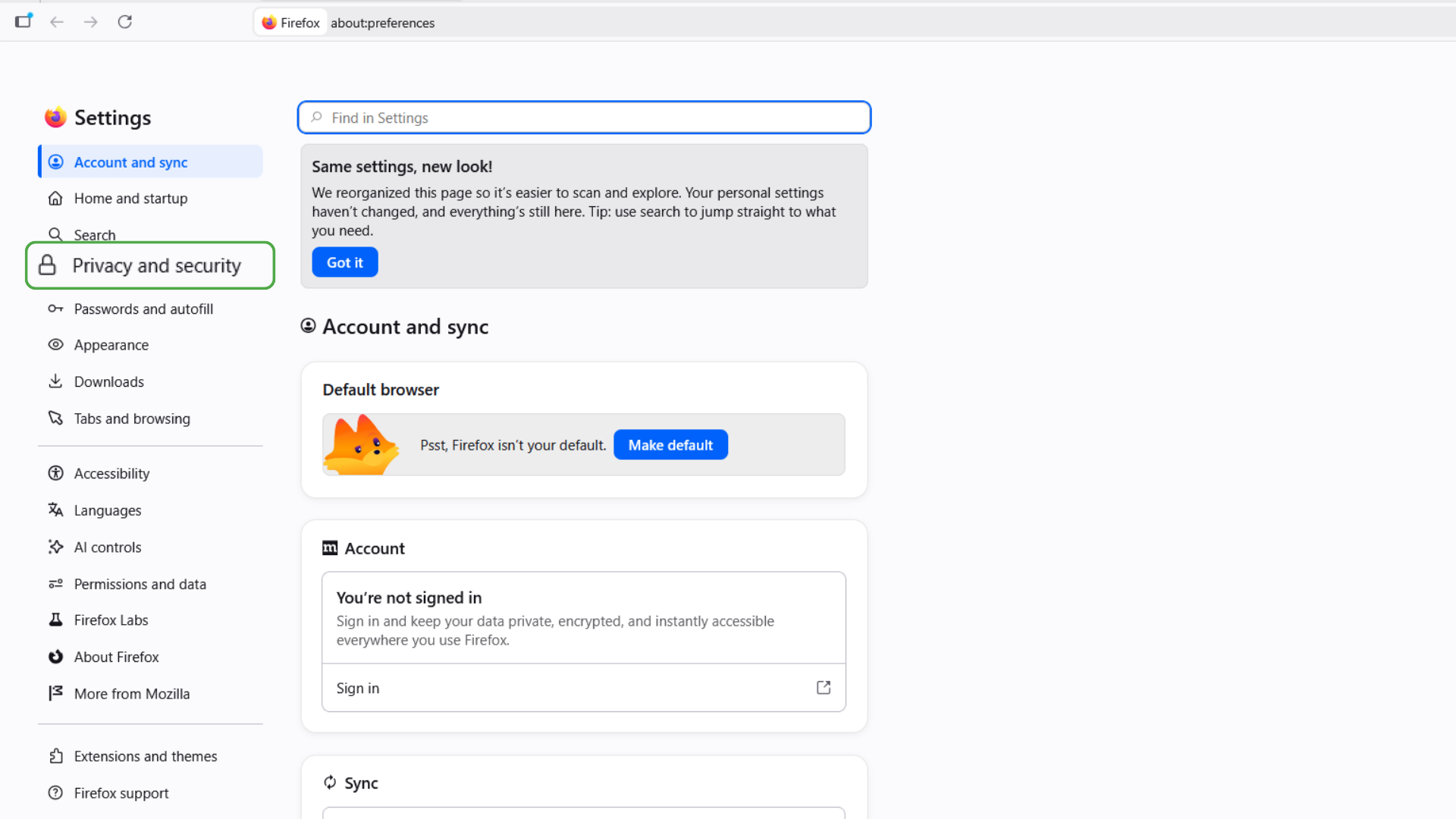Image resolution: width=1456 pixels, height=819 pixels.
Task: Click the external link icon beside Sign in
Action: pos(824,688)
